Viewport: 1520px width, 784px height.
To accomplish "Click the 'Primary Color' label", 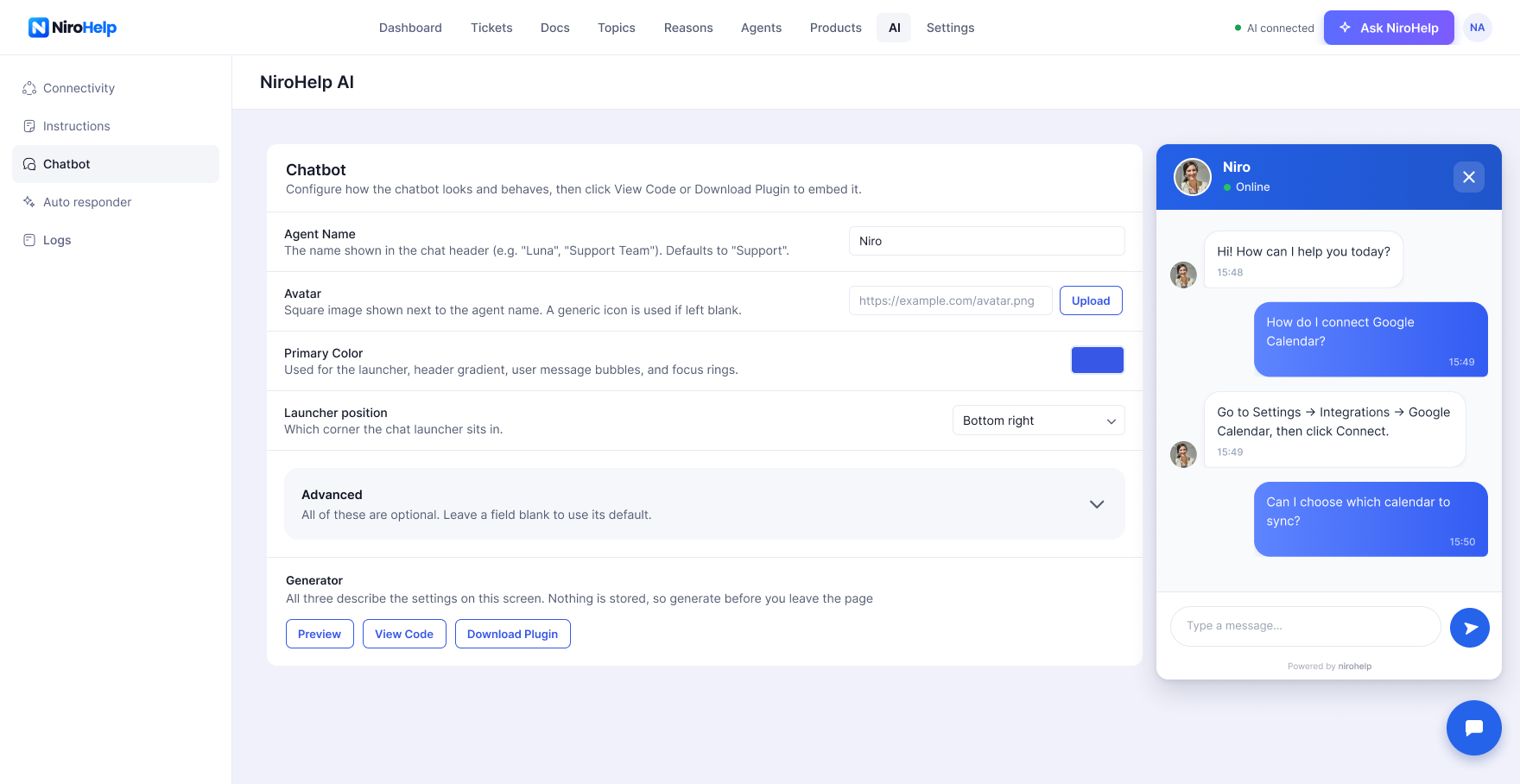I will (x=323, y=353).
